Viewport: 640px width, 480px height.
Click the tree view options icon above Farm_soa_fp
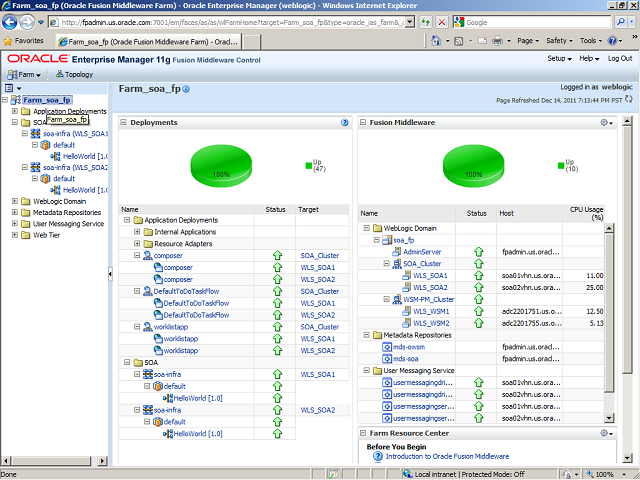(x=8, y=88)
